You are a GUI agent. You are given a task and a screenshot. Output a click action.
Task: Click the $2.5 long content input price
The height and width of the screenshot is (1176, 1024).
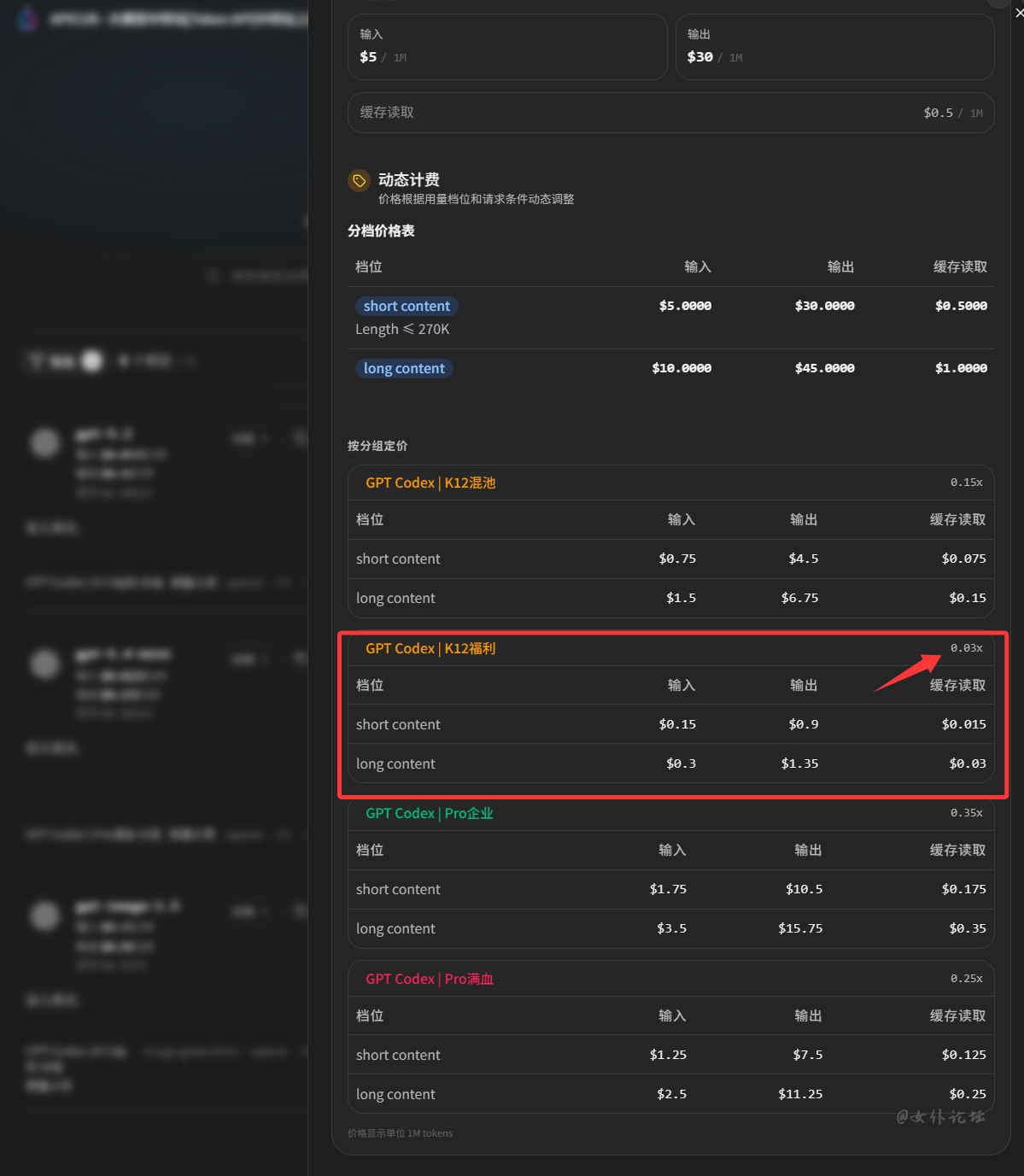tap(671, 1094)
